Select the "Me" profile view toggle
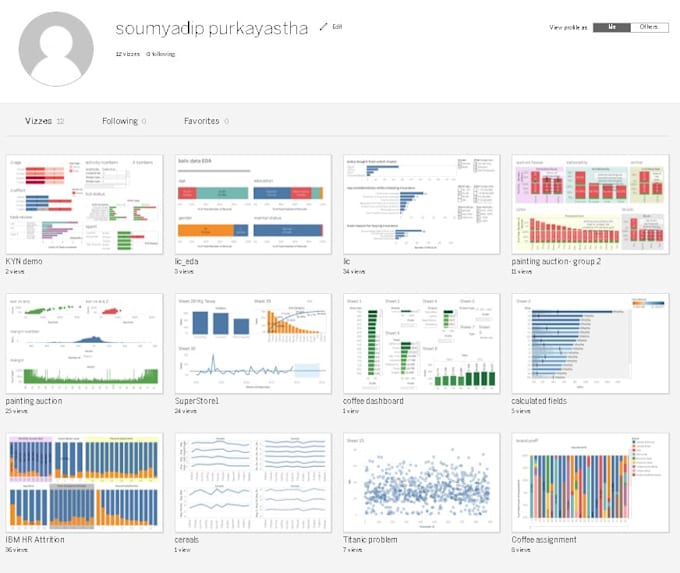This screenshot has height=573, width=680. [611, 27]
